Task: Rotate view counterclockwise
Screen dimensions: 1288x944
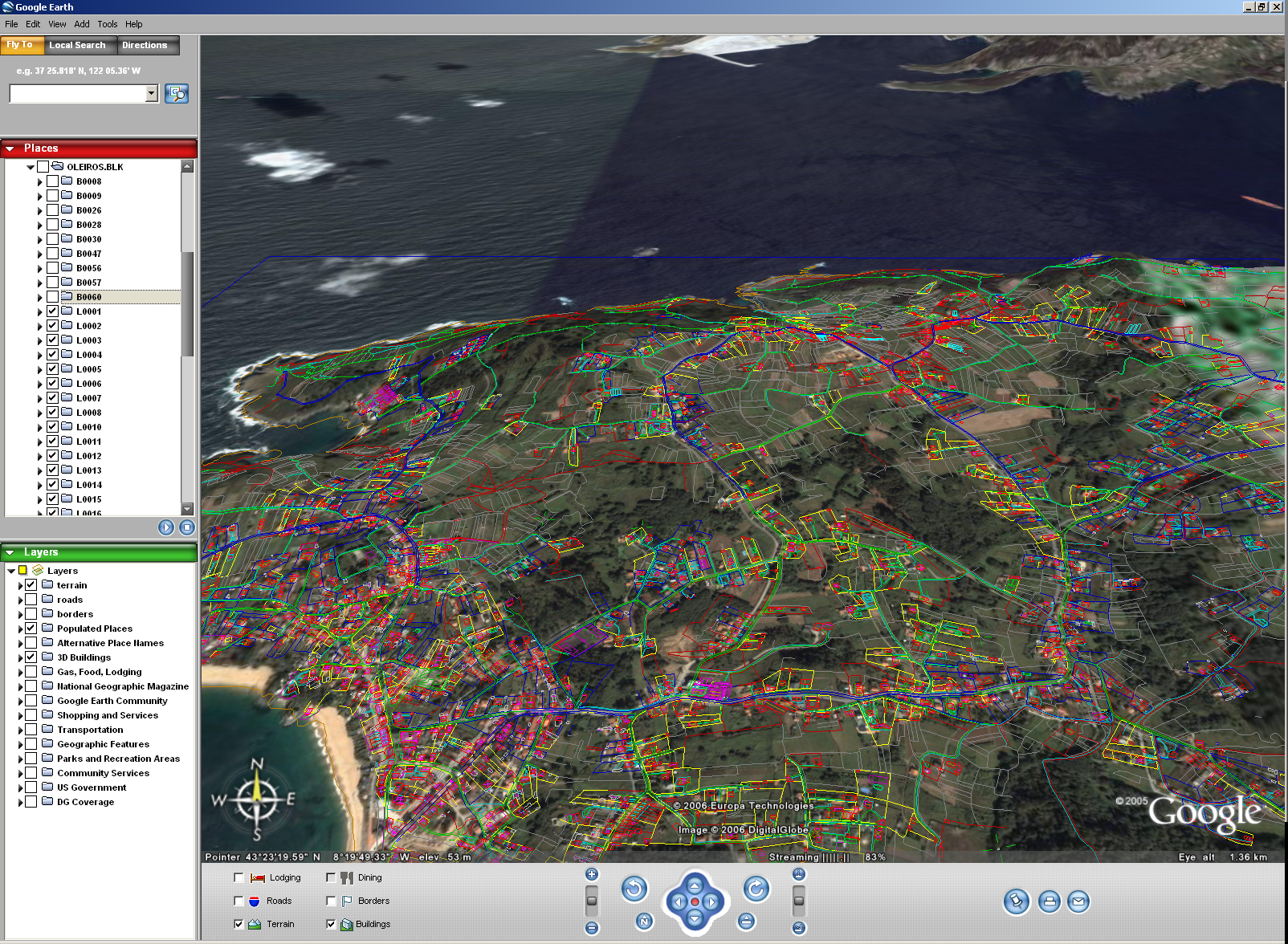Action: pyautogui.click(x=634, y=889)
